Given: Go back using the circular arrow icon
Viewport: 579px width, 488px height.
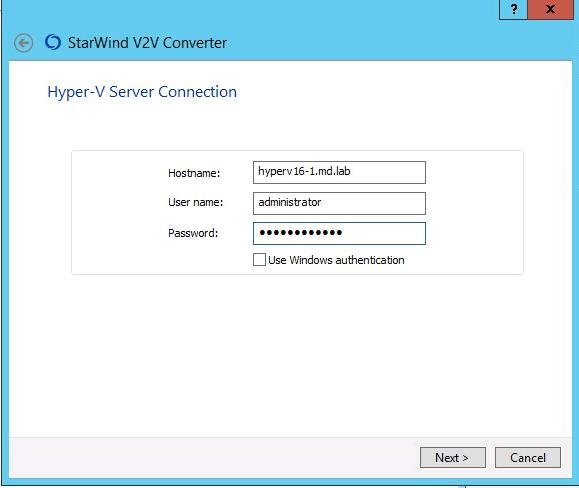Looking at the screenshot, I should (x=24, y=43).
